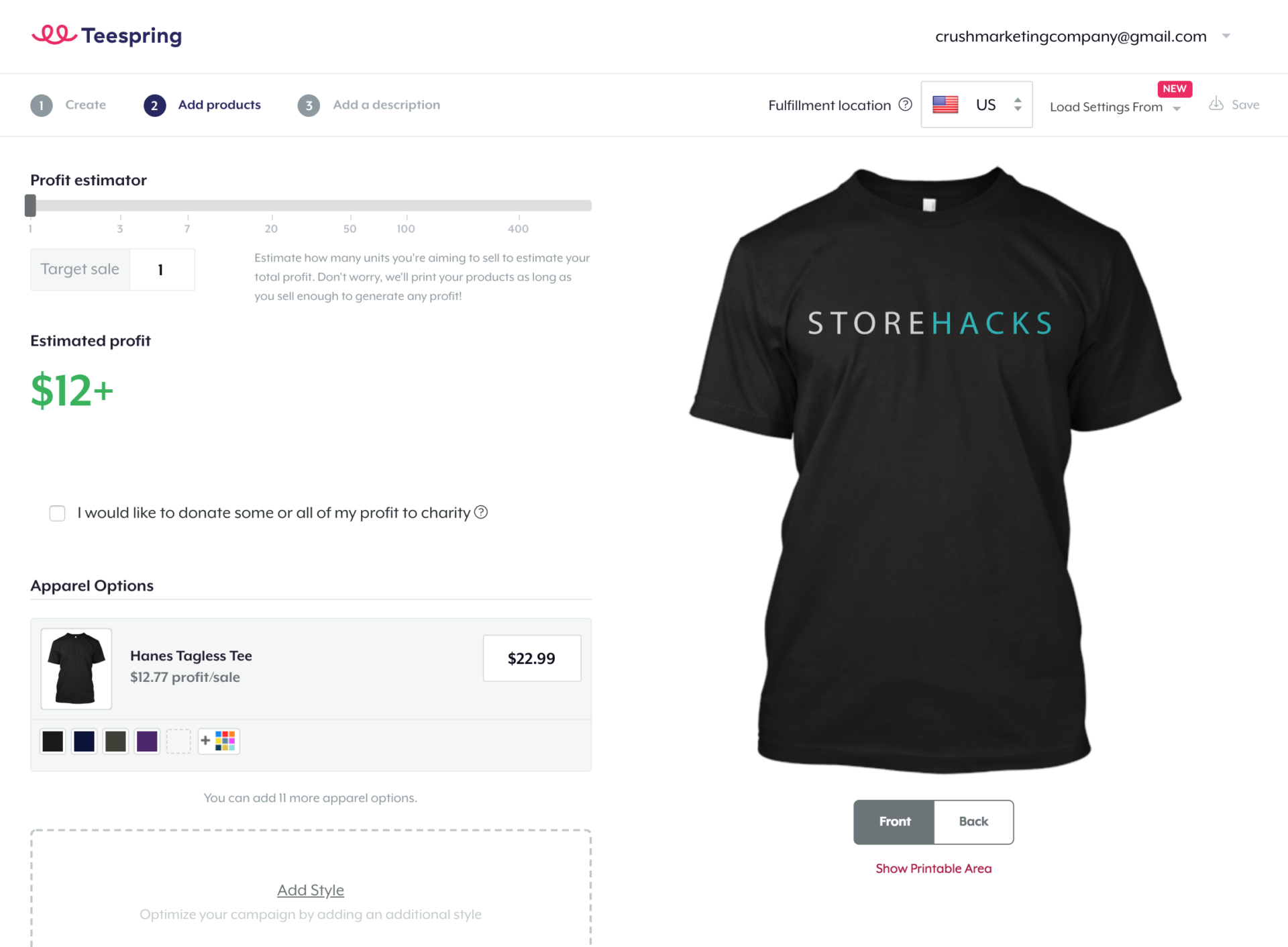Viewport: 1288px width, 947px height.
Task: Go to the Add products step
Action: click(x=219, y=105)
